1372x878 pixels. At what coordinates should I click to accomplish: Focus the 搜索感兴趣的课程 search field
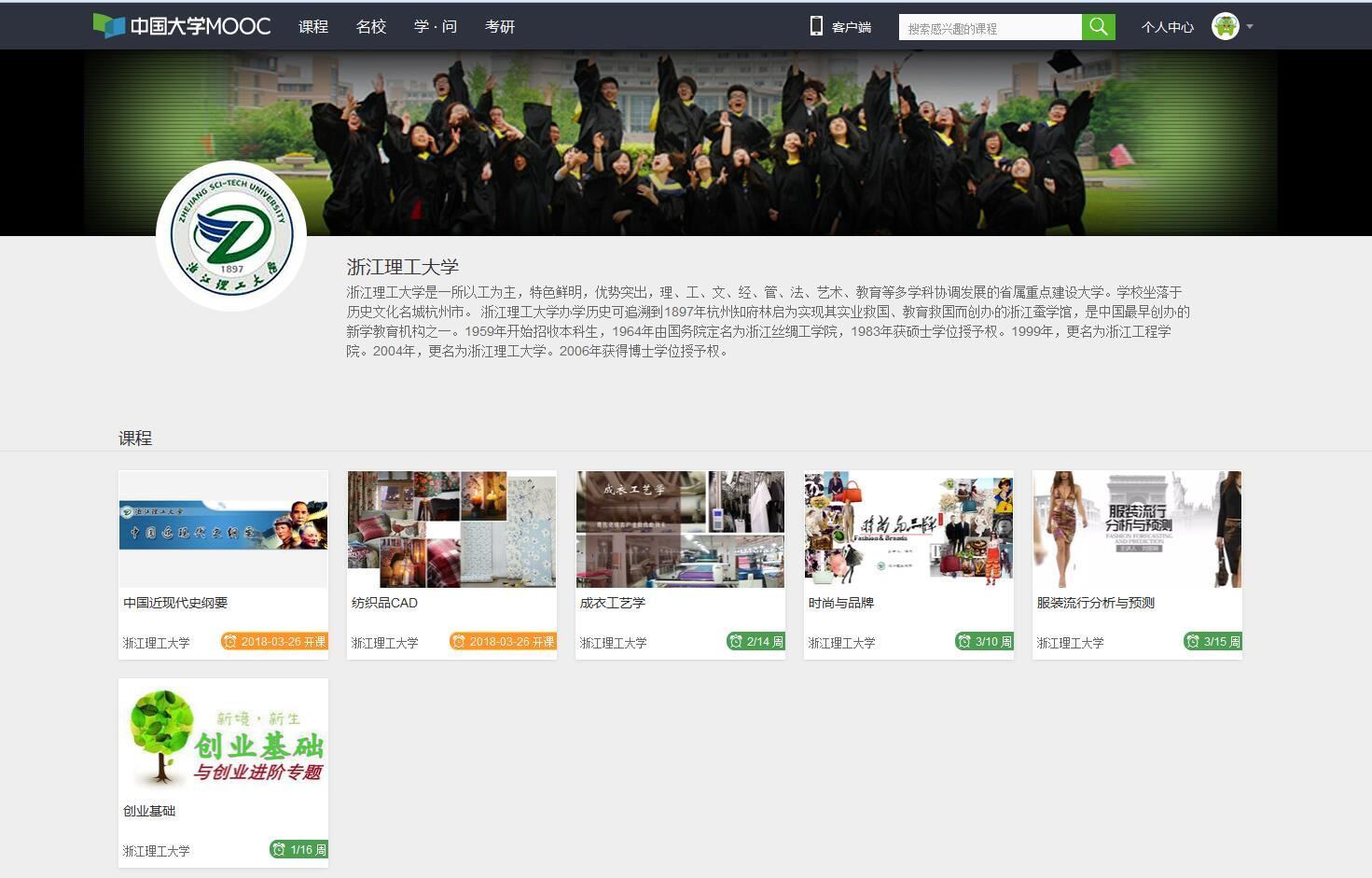[991, 27]
